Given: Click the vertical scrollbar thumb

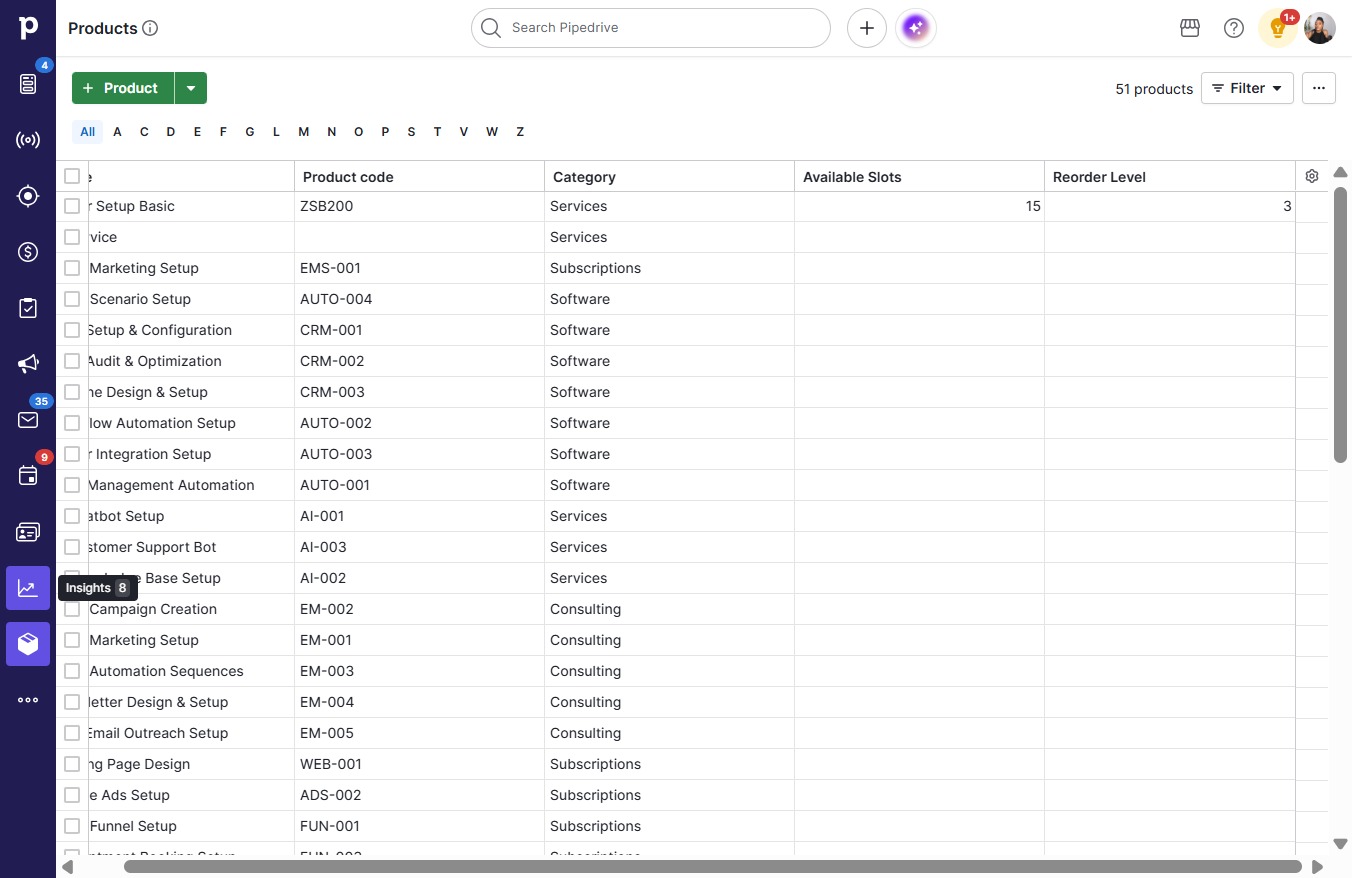Looking at the screenshot, I should coord(1340,325).
